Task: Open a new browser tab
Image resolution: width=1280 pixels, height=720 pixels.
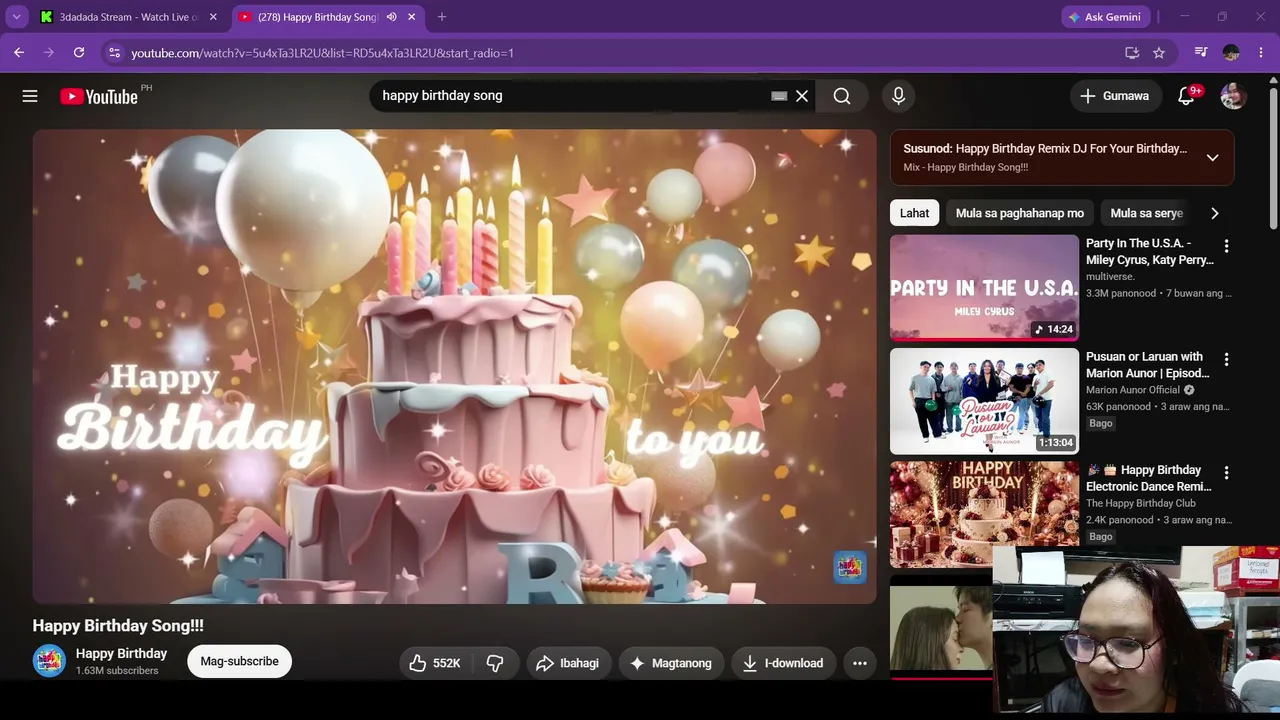Action: point(442,17)
